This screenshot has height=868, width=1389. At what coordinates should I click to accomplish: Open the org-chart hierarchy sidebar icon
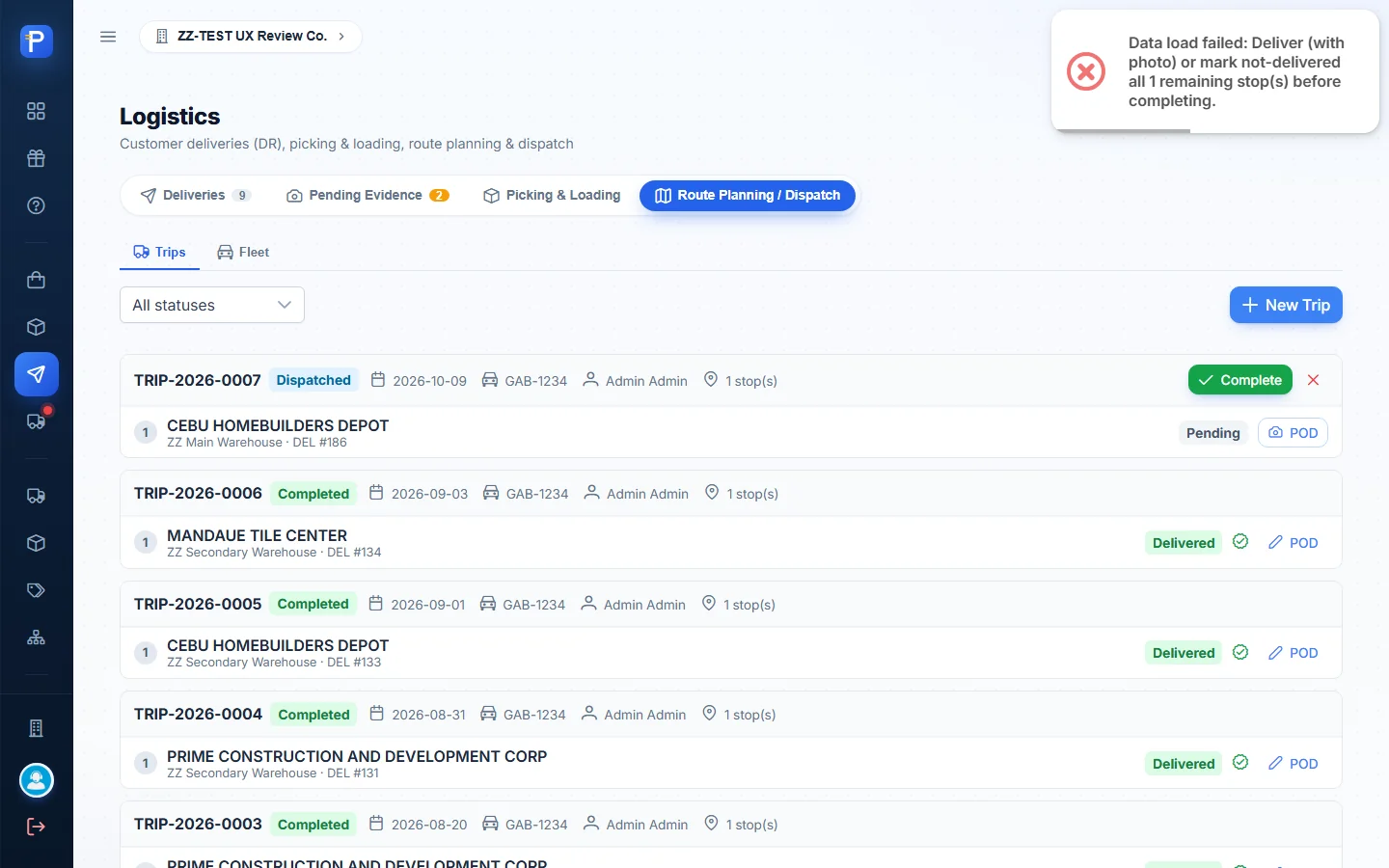point(37,637)
